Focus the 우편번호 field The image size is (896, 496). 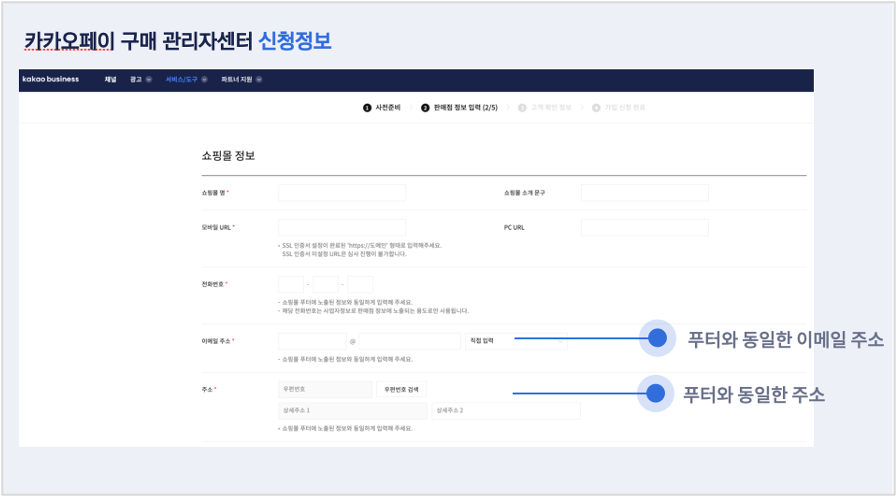(325, 389)
